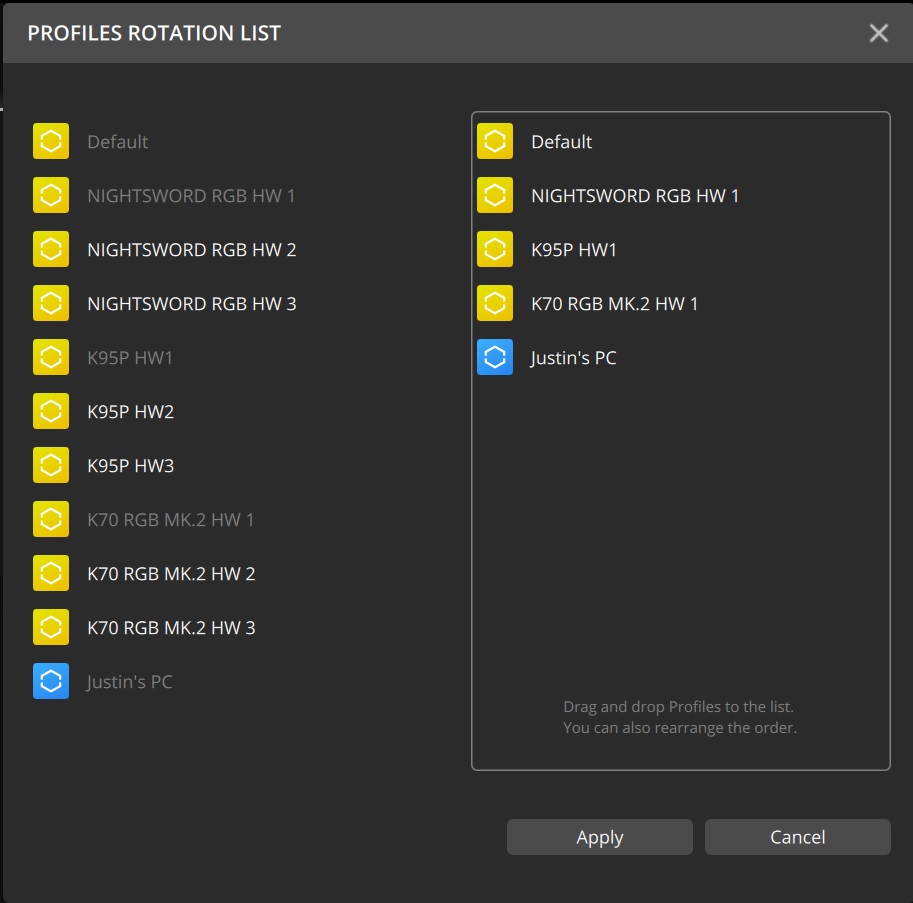Click the hexagon icon next to K95P HW3
Image resolution: width=913 pixels, height=903 pixels.
[51, 465]
